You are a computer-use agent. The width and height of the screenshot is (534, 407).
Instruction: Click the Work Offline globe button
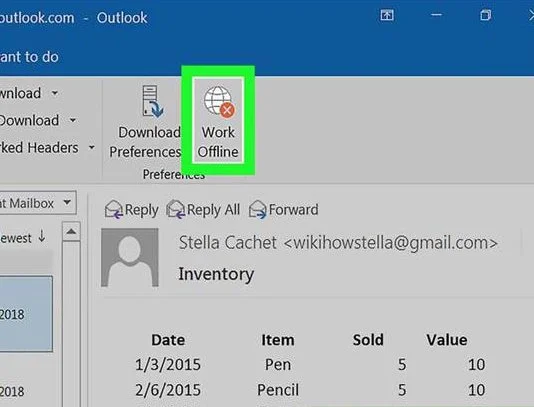pos(218,121)
